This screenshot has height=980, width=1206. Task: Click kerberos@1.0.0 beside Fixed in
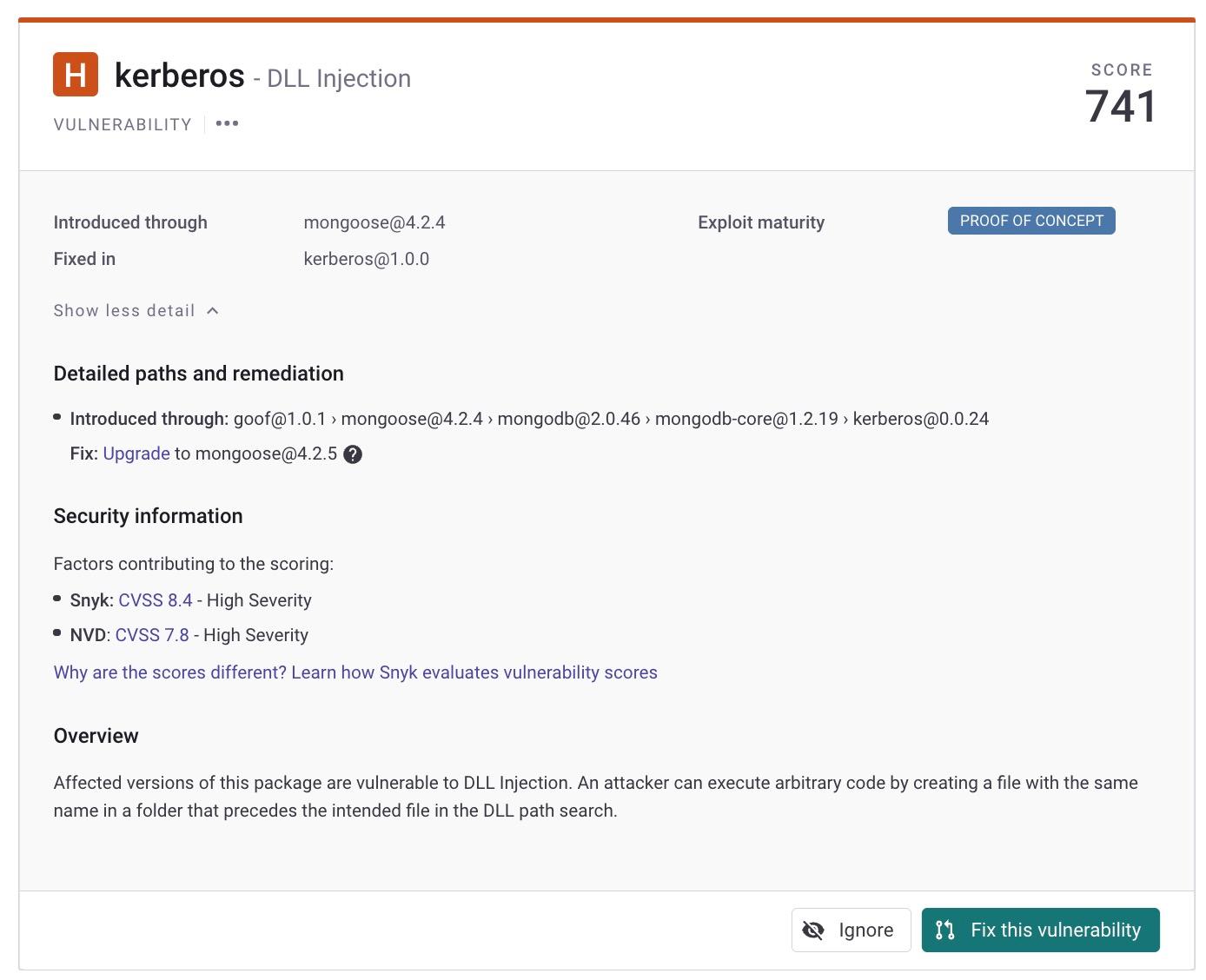(x=367, y=259)
